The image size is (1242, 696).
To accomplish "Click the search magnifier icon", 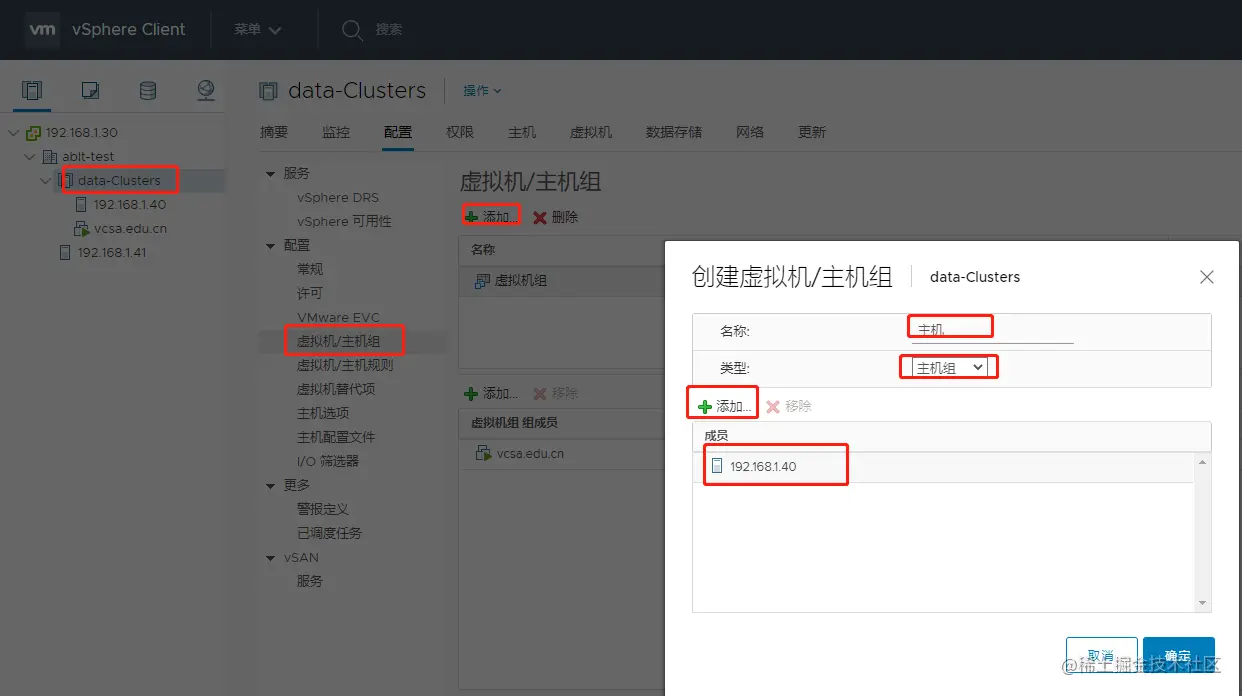I will pos(352,30).
